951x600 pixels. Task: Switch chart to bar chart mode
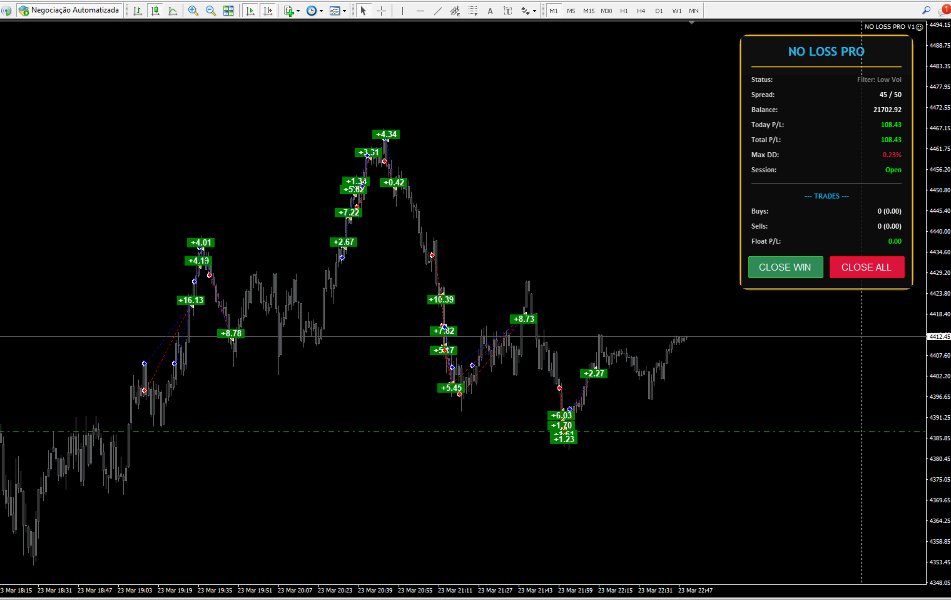point(138,10)
